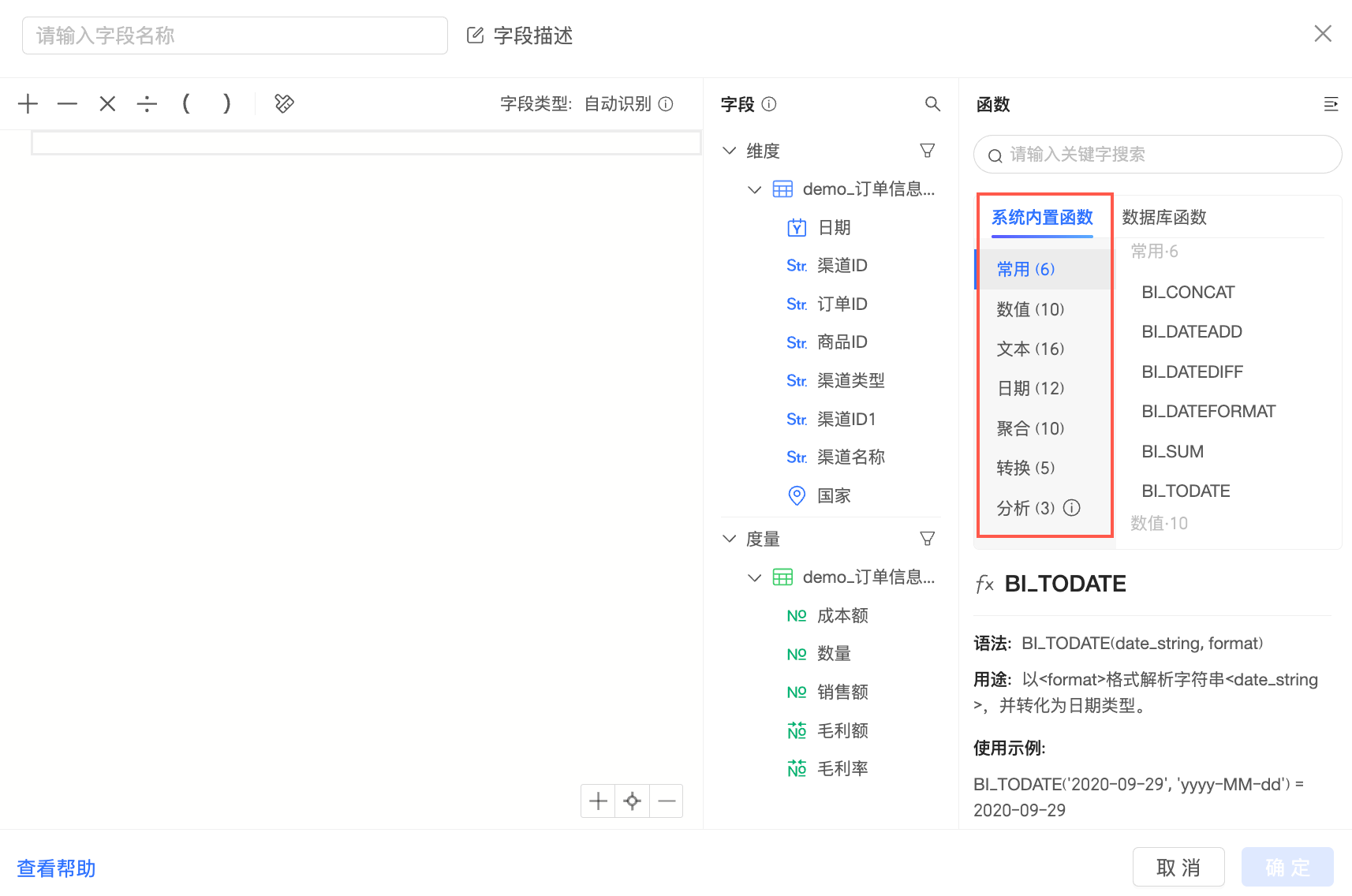
Task: Select the 转换 (5) category
Action: [x=1044, y=468]
